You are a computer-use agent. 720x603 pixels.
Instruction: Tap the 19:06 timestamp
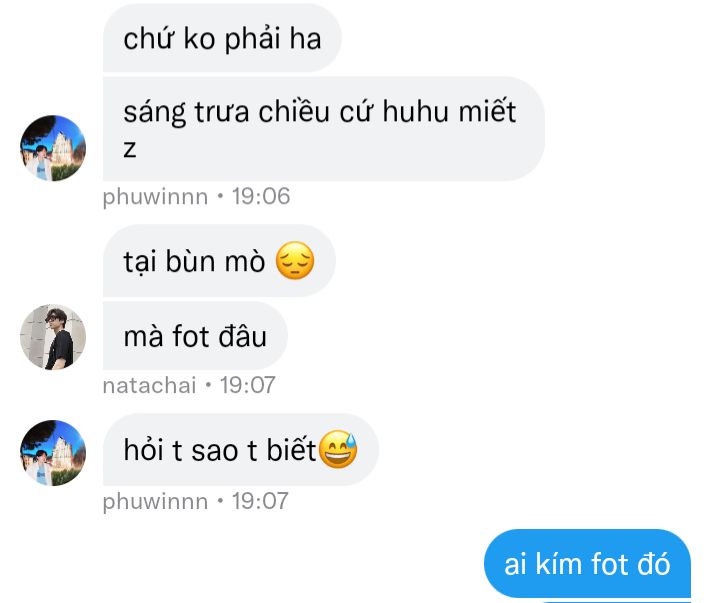261,196
